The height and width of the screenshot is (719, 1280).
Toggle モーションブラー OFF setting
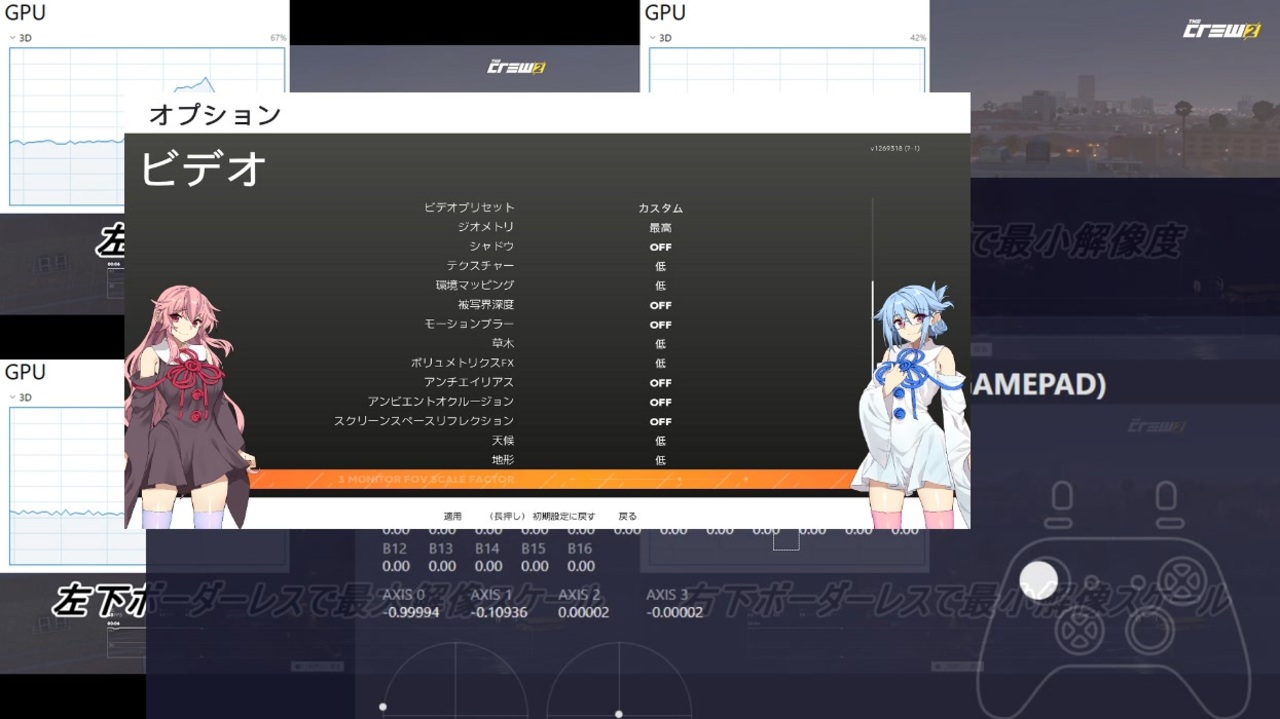tap(660, 325)
